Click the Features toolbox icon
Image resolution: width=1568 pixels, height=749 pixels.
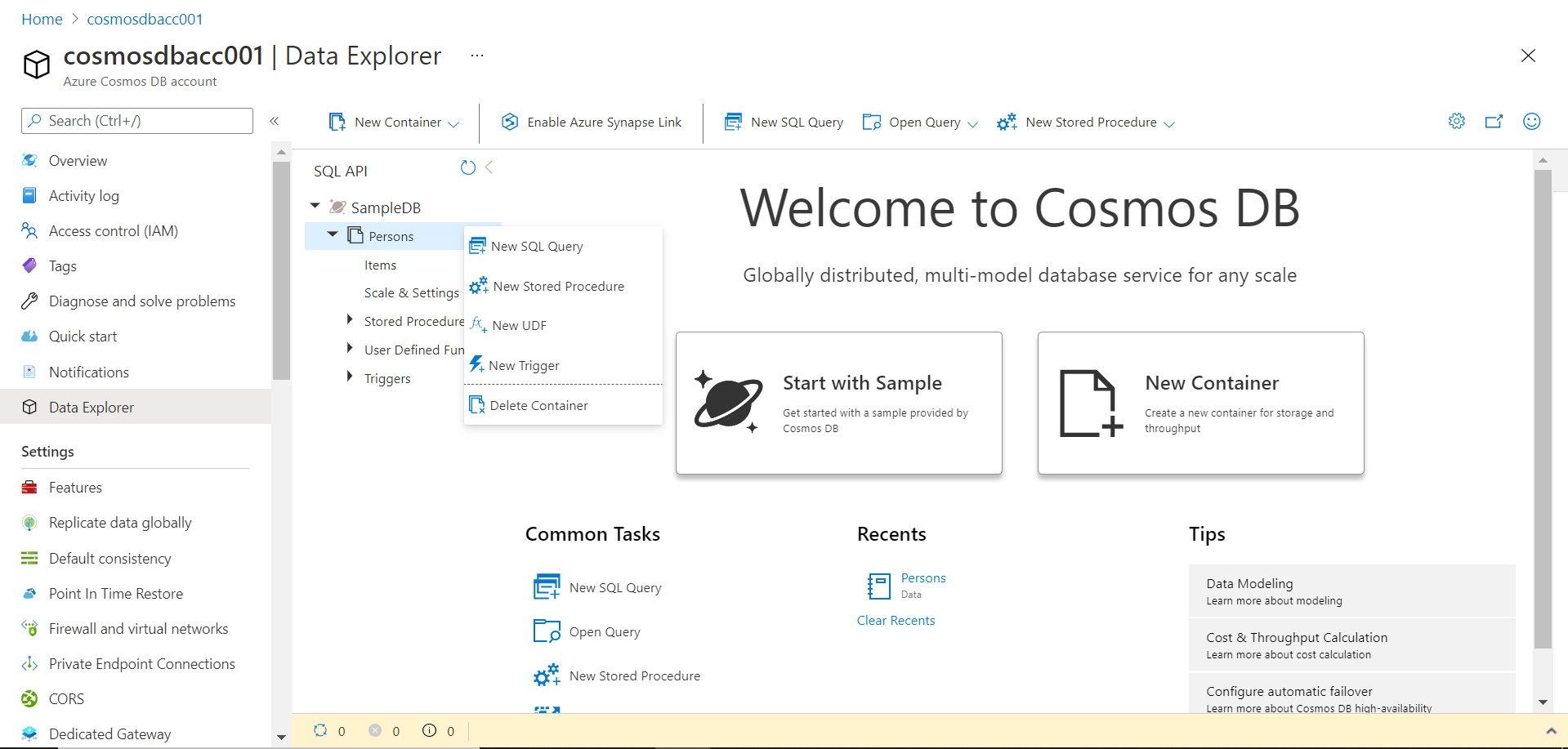coord(29,488)
